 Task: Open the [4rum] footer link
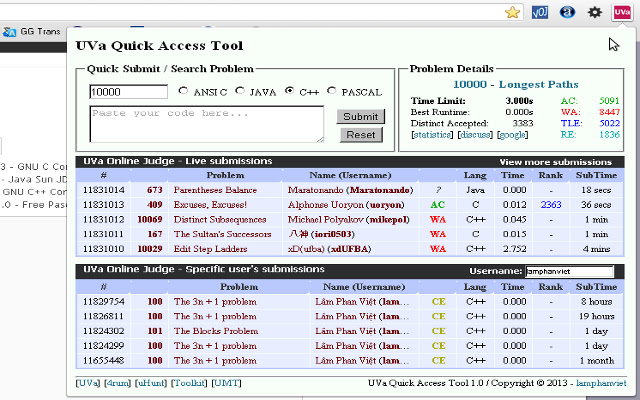pyautogui.click(x=118, y=383)
